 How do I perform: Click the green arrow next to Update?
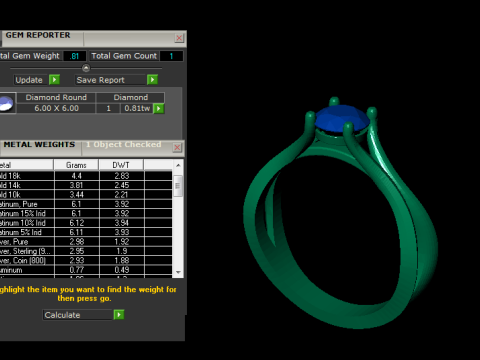[54, 80]
